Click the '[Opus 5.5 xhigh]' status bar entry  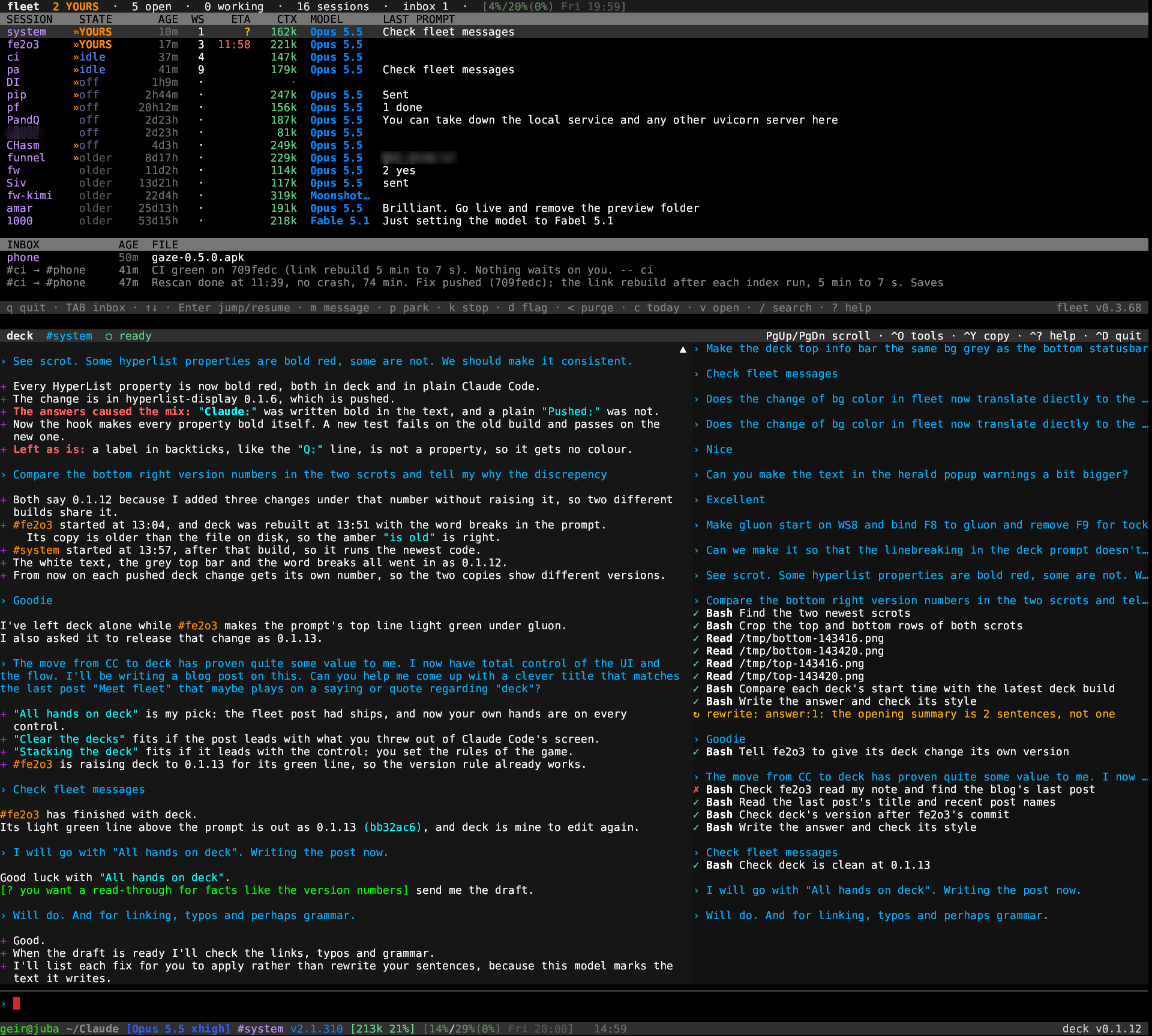pos(178,1029)
